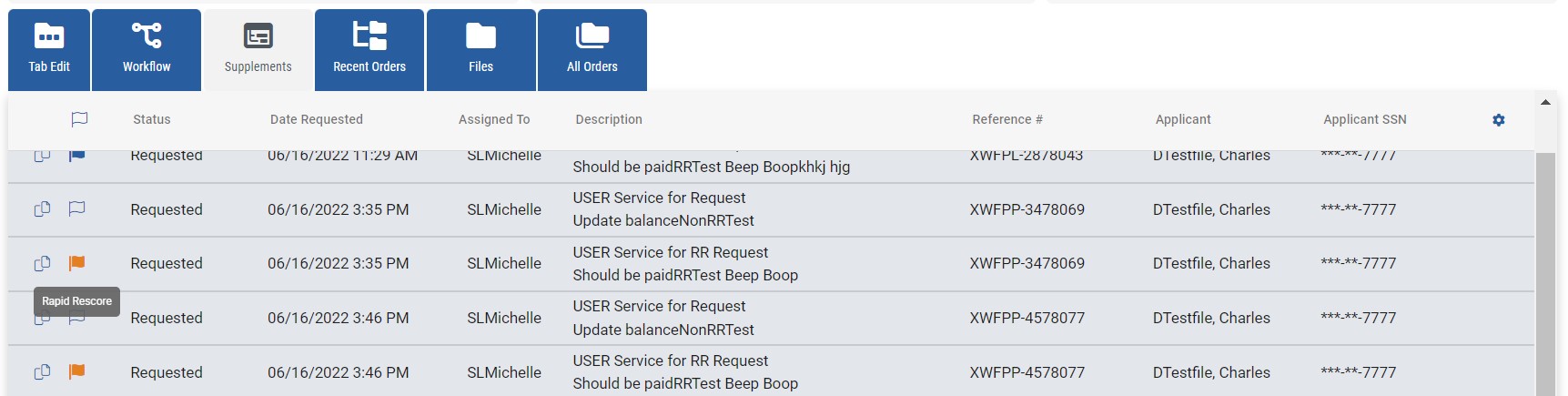Open the Tab Edit button
This screenshot has height=396, width=1568.
(49, 50)
